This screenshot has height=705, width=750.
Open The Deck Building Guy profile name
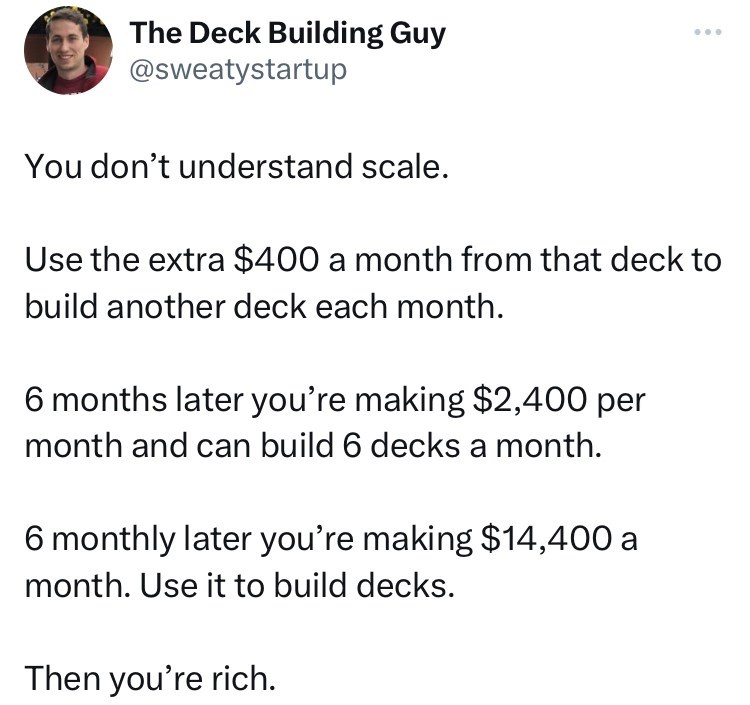click(288, 33)
